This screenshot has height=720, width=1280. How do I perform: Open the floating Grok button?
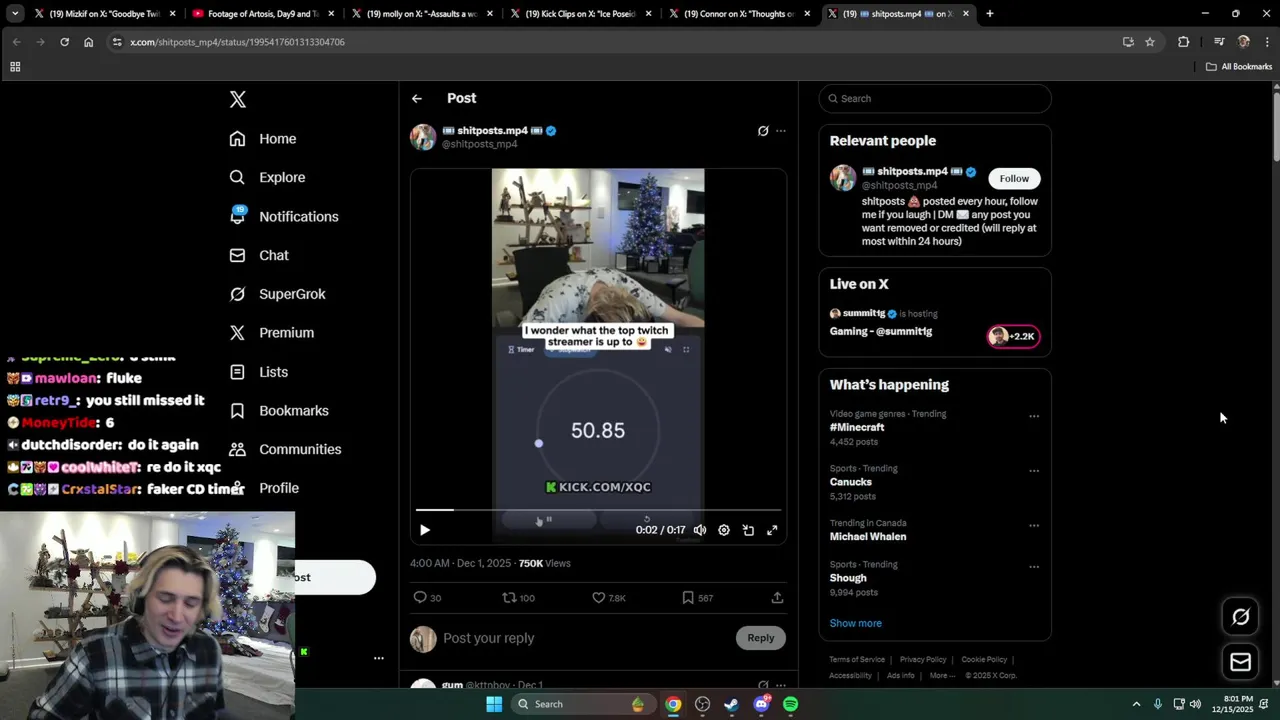[1241, 617]
